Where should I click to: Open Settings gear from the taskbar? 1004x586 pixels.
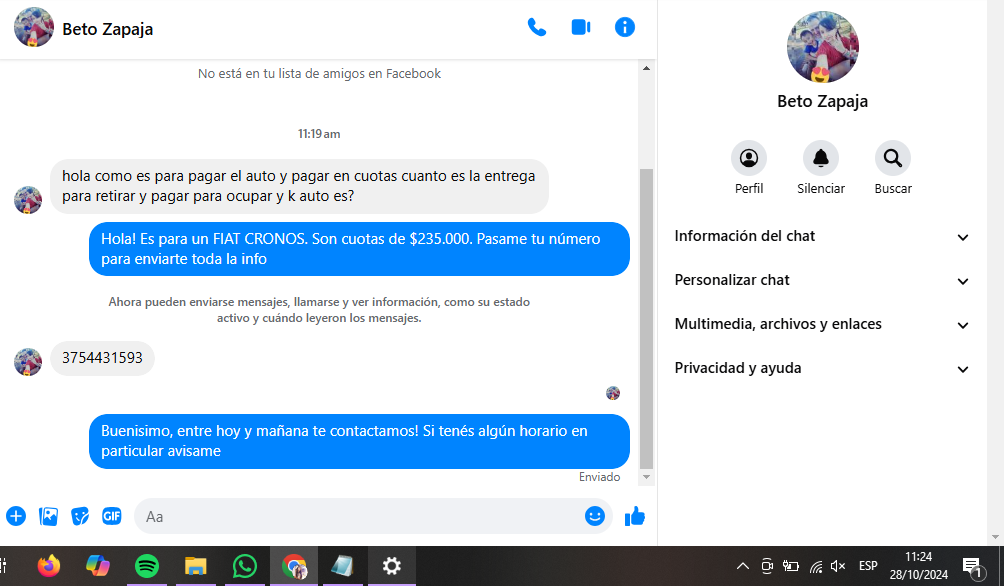pos(391,566)
